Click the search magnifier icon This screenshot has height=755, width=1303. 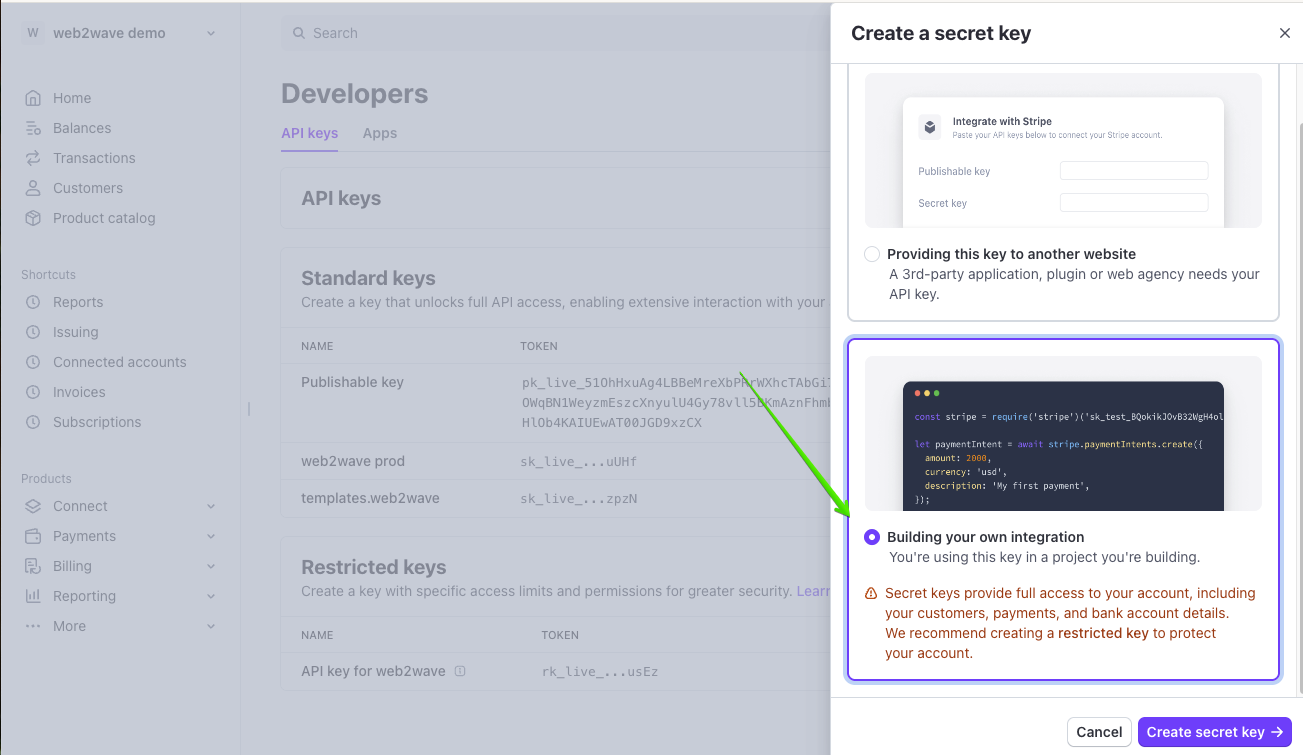pyautogui.click(x=298, y=33)
